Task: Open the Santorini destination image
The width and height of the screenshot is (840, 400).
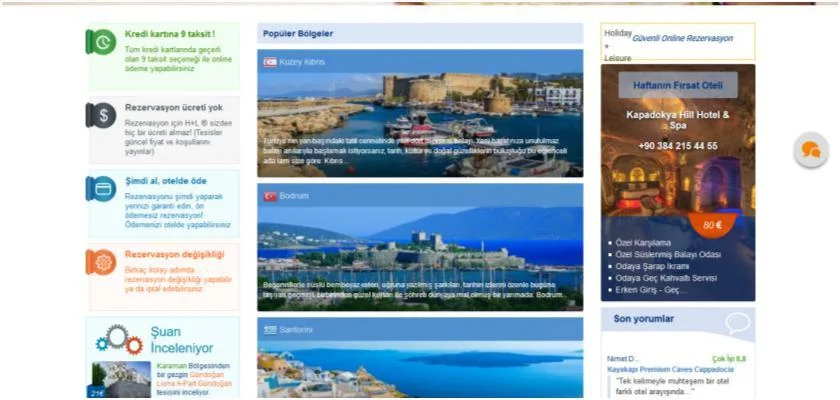Action: tap(420, 365)
